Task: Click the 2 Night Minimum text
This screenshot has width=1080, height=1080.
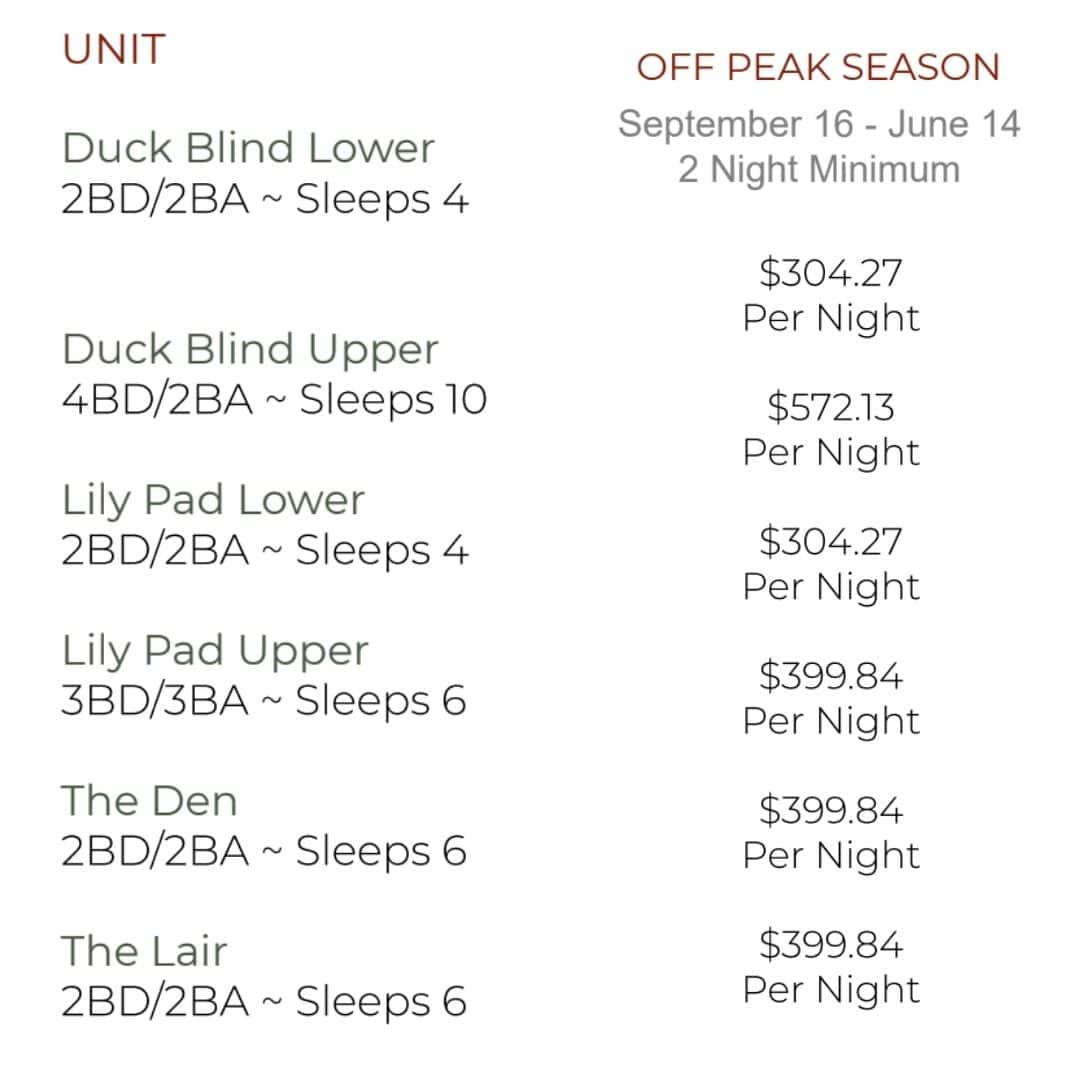Action: click(819, 169)
